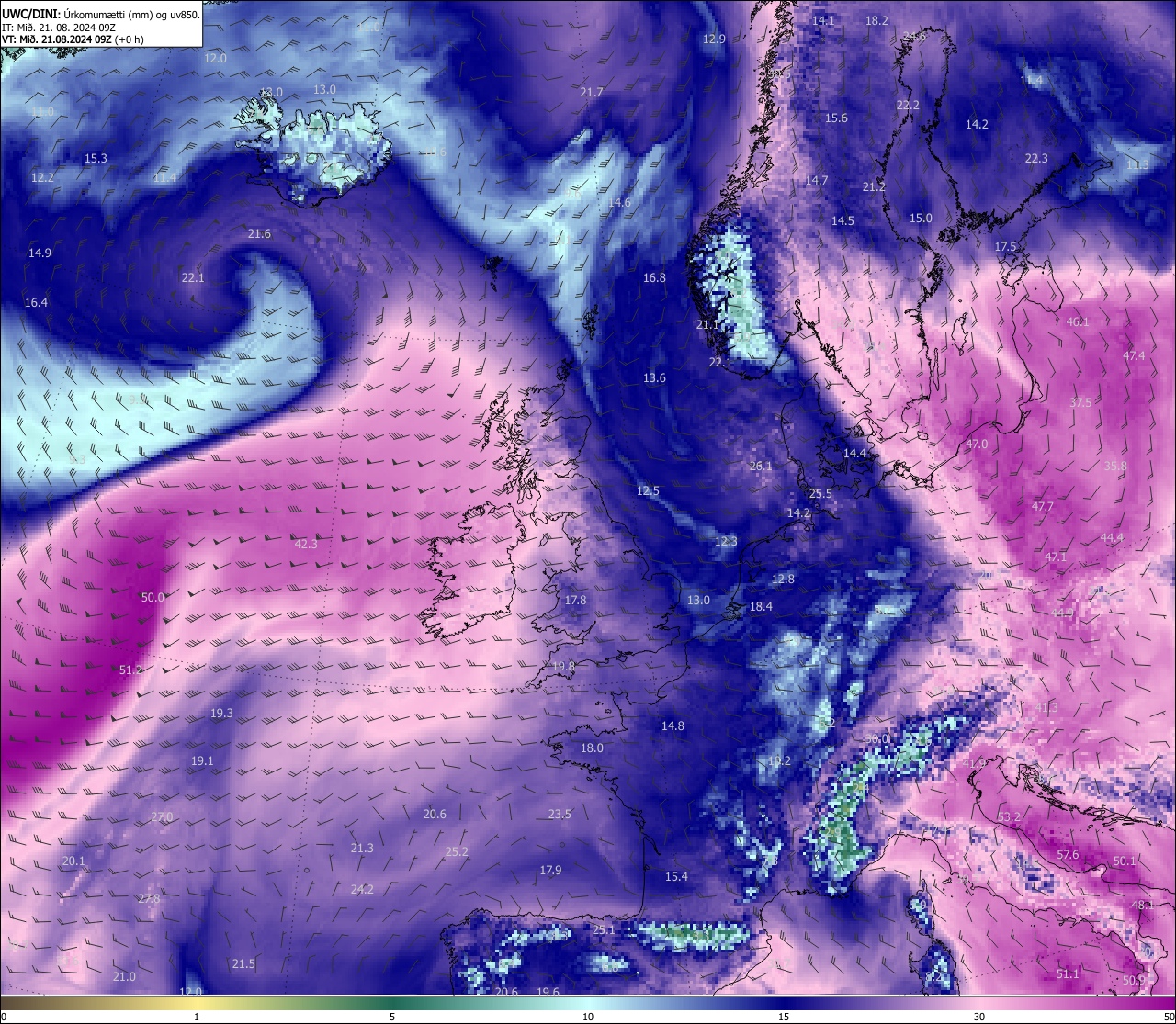Click the 21.6 value label
This screenshot has width=1176, height=1024.
coord(259,233)
